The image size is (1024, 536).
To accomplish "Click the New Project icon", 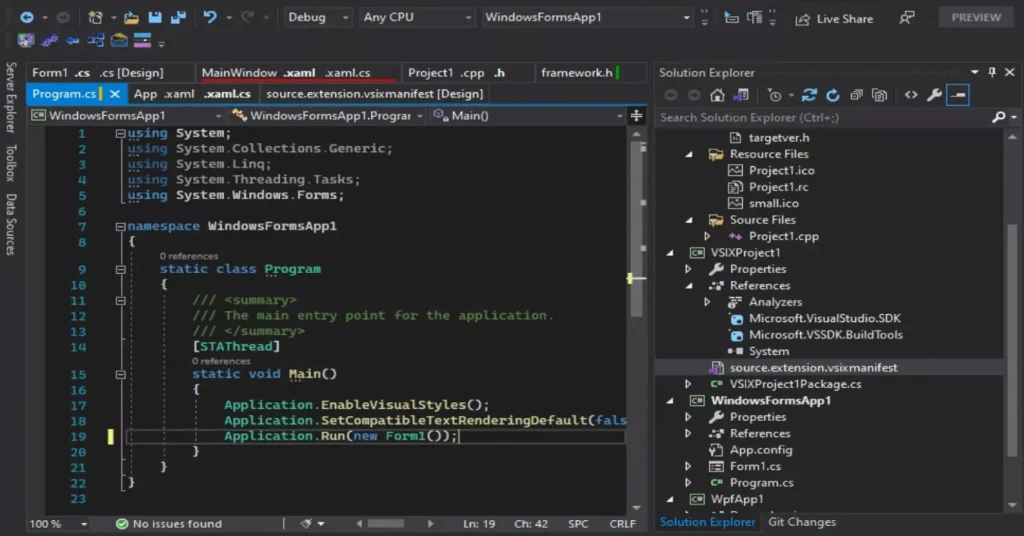I will [95, 18].
